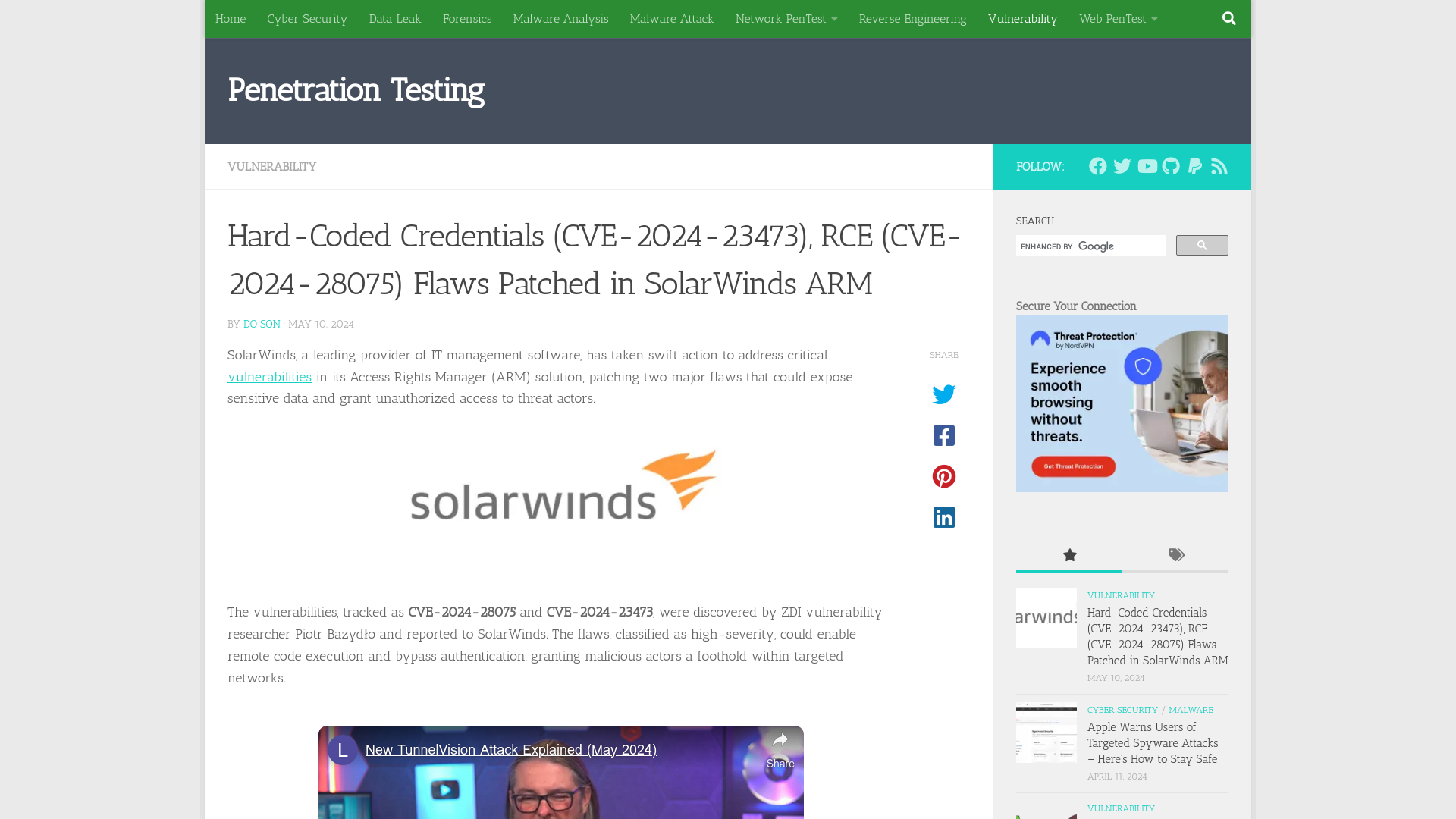This screenshot has height=819, width=1456.
Task: Click the PayPal icon in follow section
Action: click(x=1195, y=166)
